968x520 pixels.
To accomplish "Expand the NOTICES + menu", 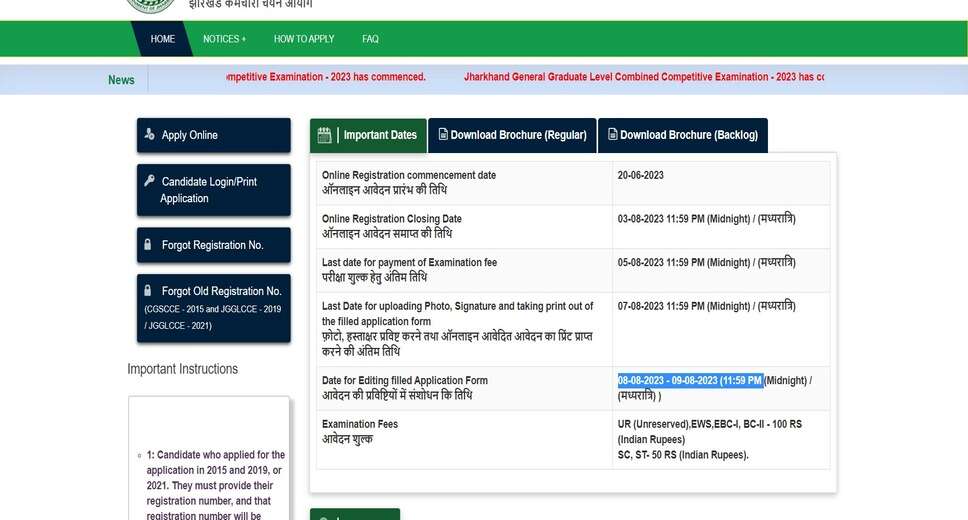I will click(224, 39).
